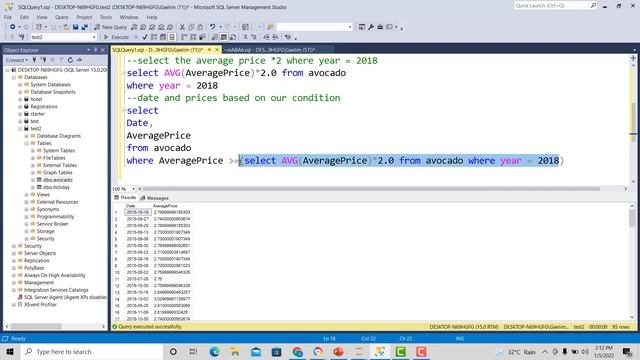Click the Toolbox icon in main toolbar
The image size is (640, 360).
[380, 27]
